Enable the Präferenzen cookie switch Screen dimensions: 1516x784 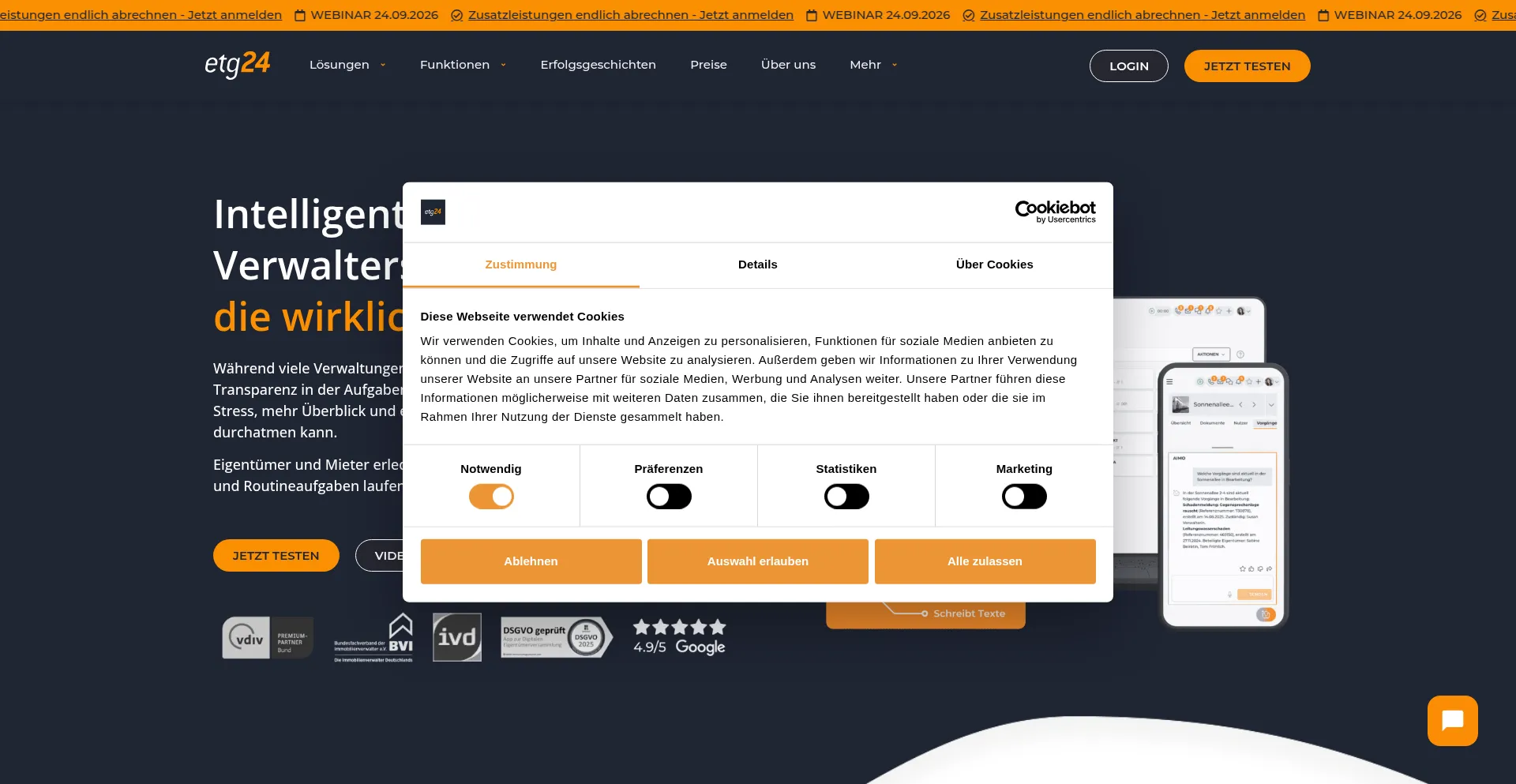tap(669, 497)
